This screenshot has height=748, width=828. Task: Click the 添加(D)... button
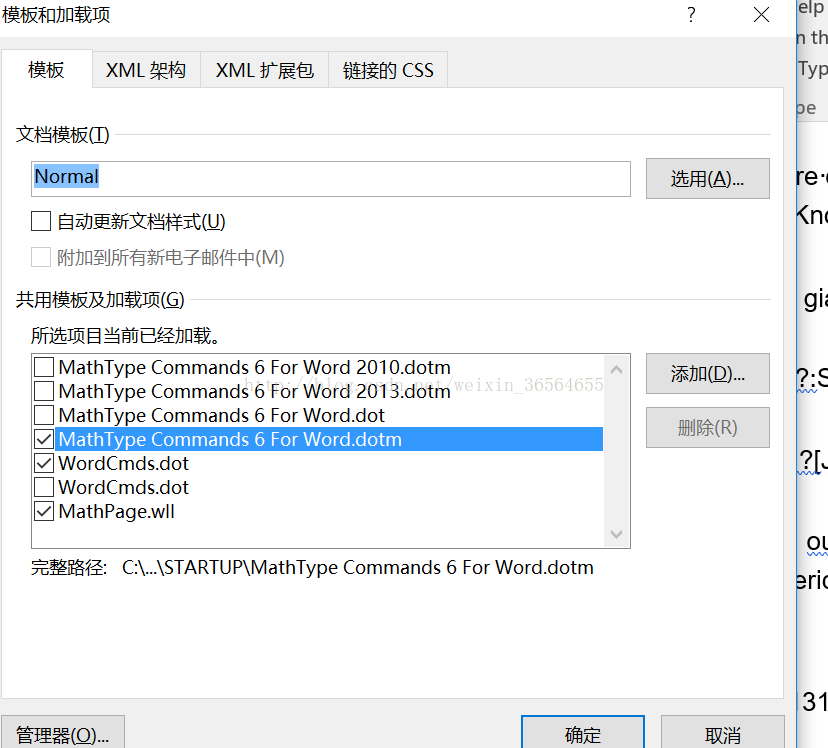(x=708, y=374)
